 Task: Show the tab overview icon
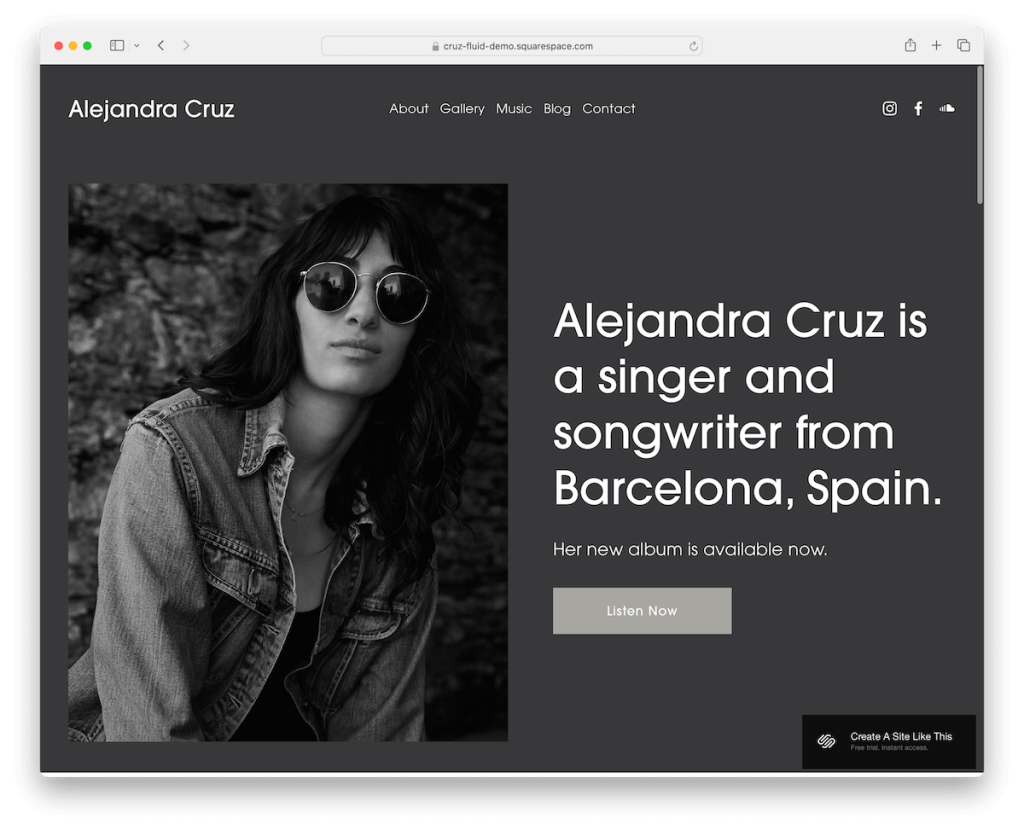click(x=963, y=45)
